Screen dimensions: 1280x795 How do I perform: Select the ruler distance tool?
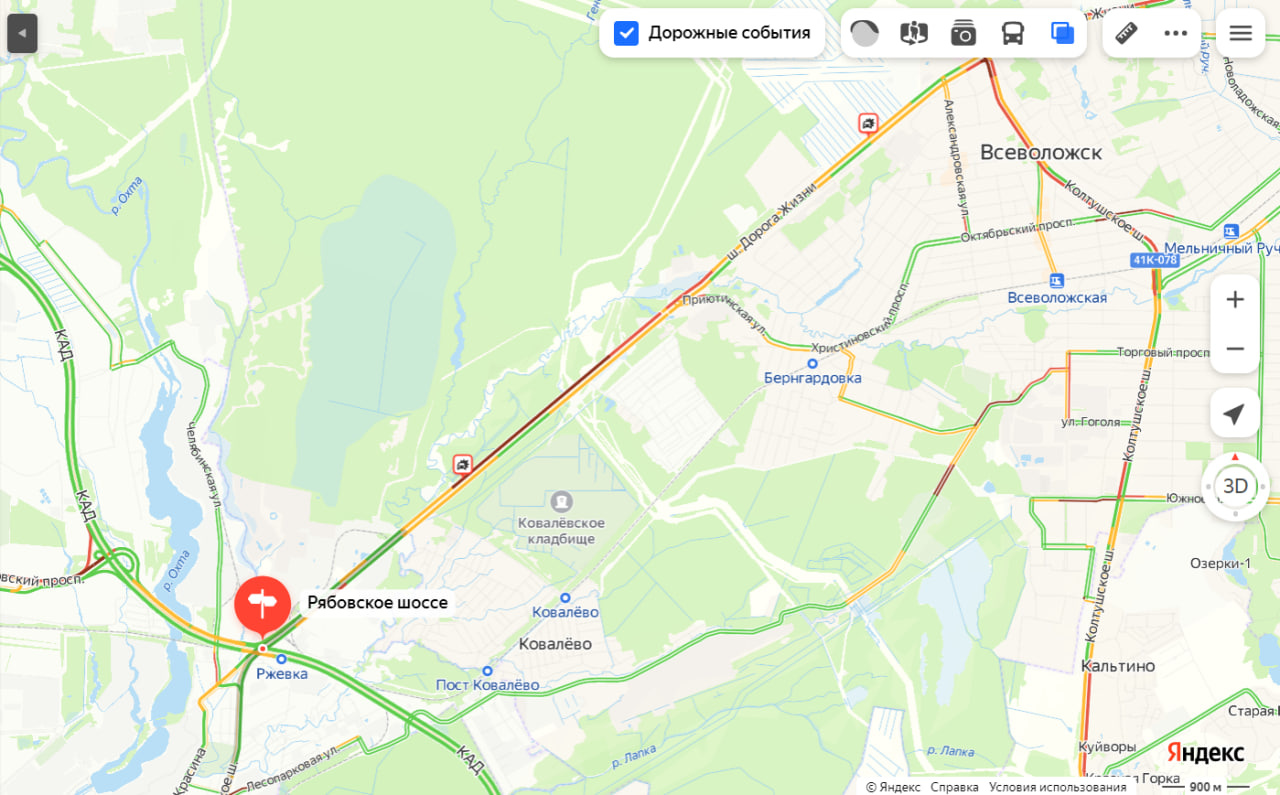1127,33
